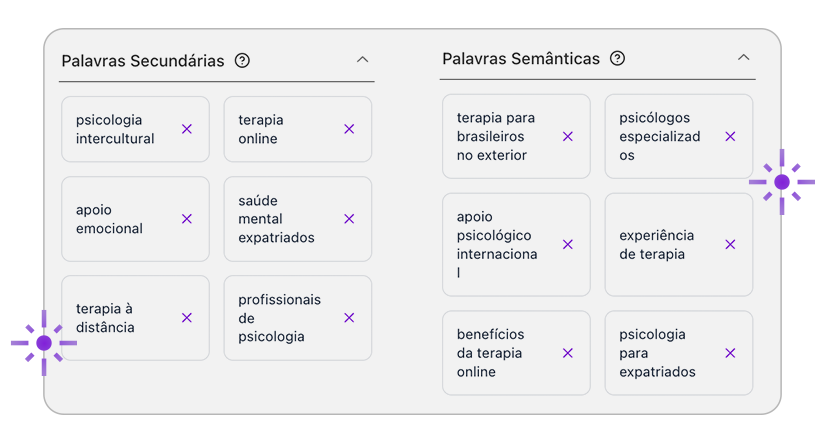Image resolution: width=820 pixels, height=444 pixels.
Task: Remove the 'psicologia intercultural' keyword
Action: pos(187,129)
